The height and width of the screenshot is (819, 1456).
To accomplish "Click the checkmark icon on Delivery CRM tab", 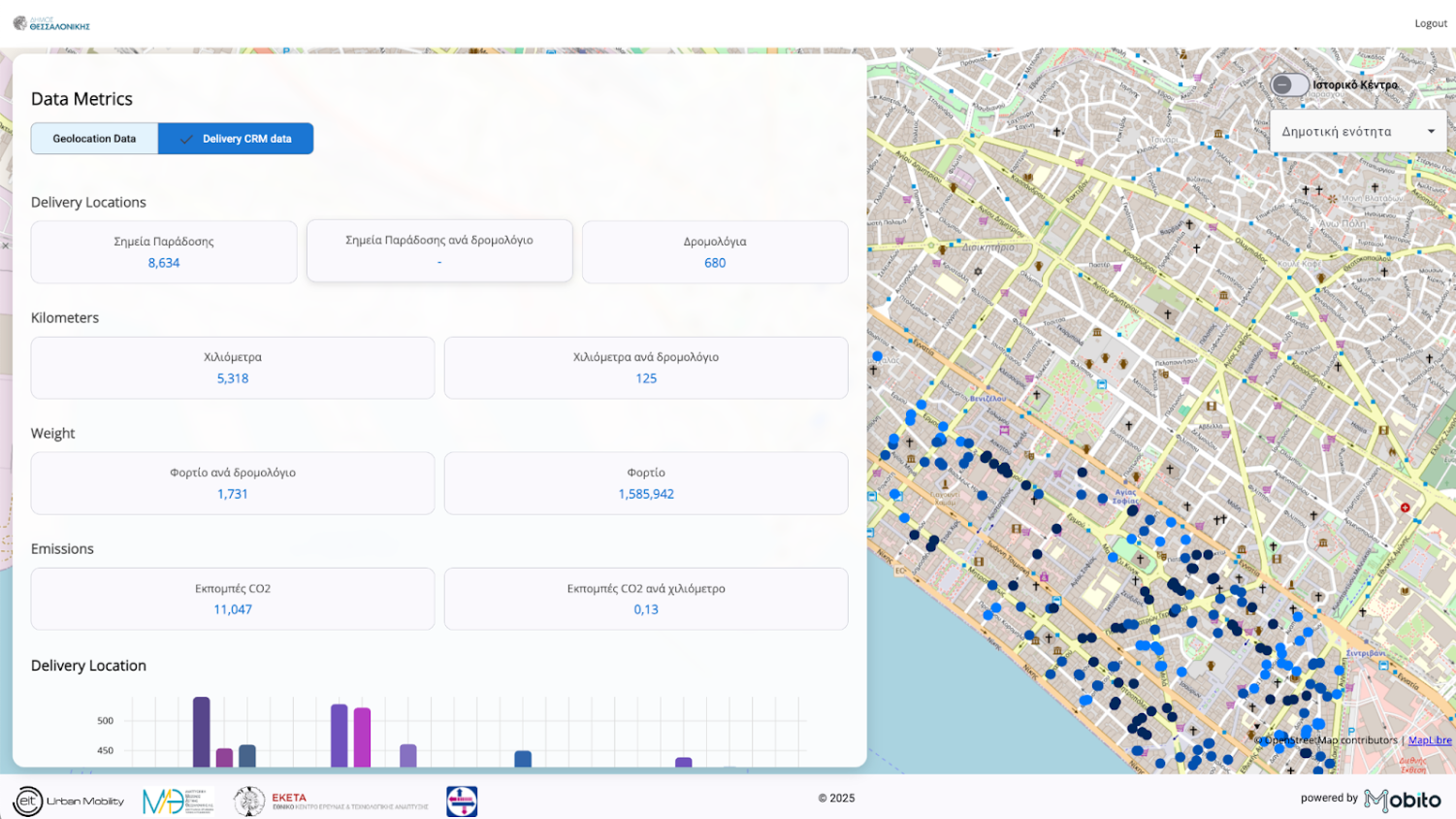I will (186, 139).
